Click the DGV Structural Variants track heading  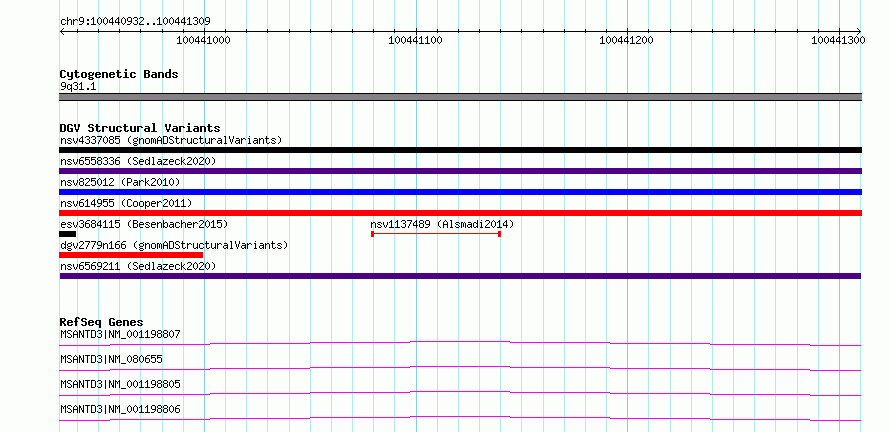(140, 128)
